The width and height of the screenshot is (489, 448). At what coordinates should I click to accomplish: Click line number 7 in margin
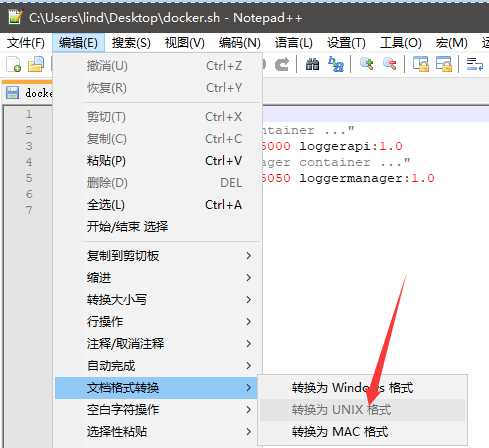point(29,210)
